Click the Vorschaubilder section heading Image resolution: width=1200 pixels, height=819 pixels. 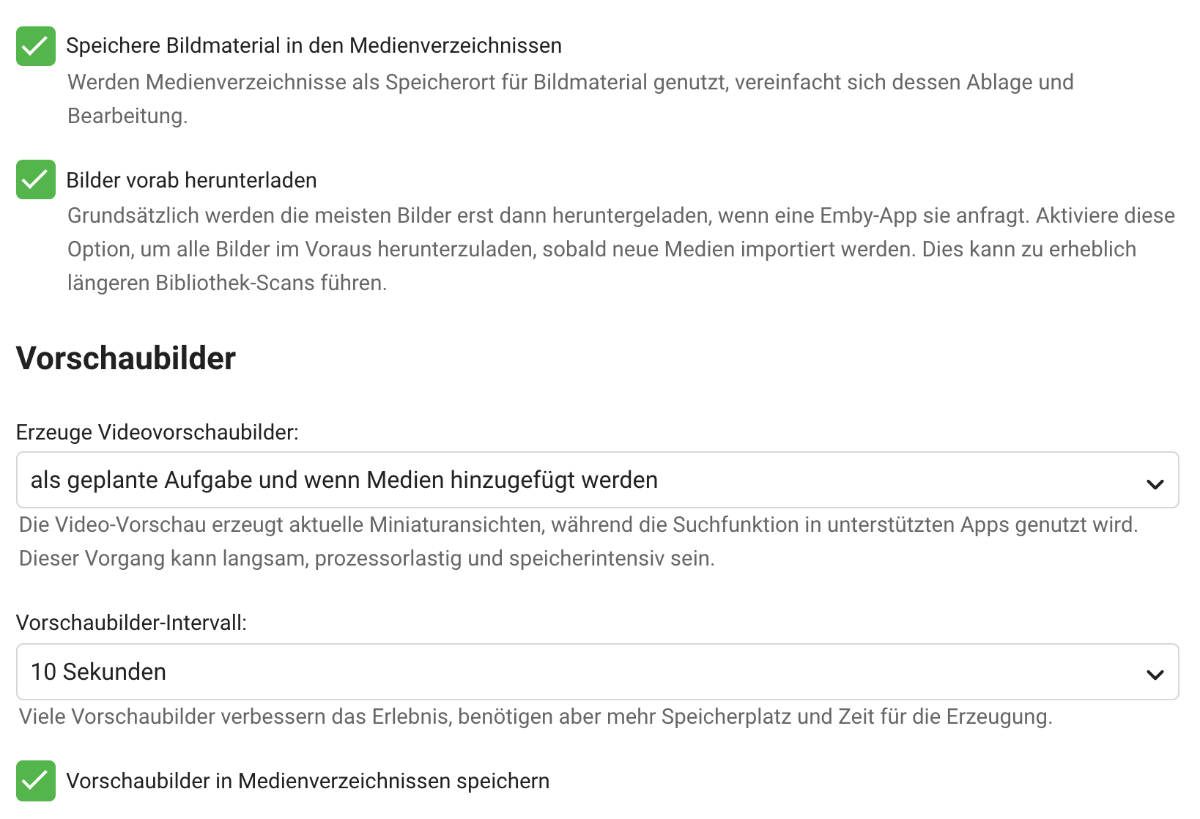125,359
